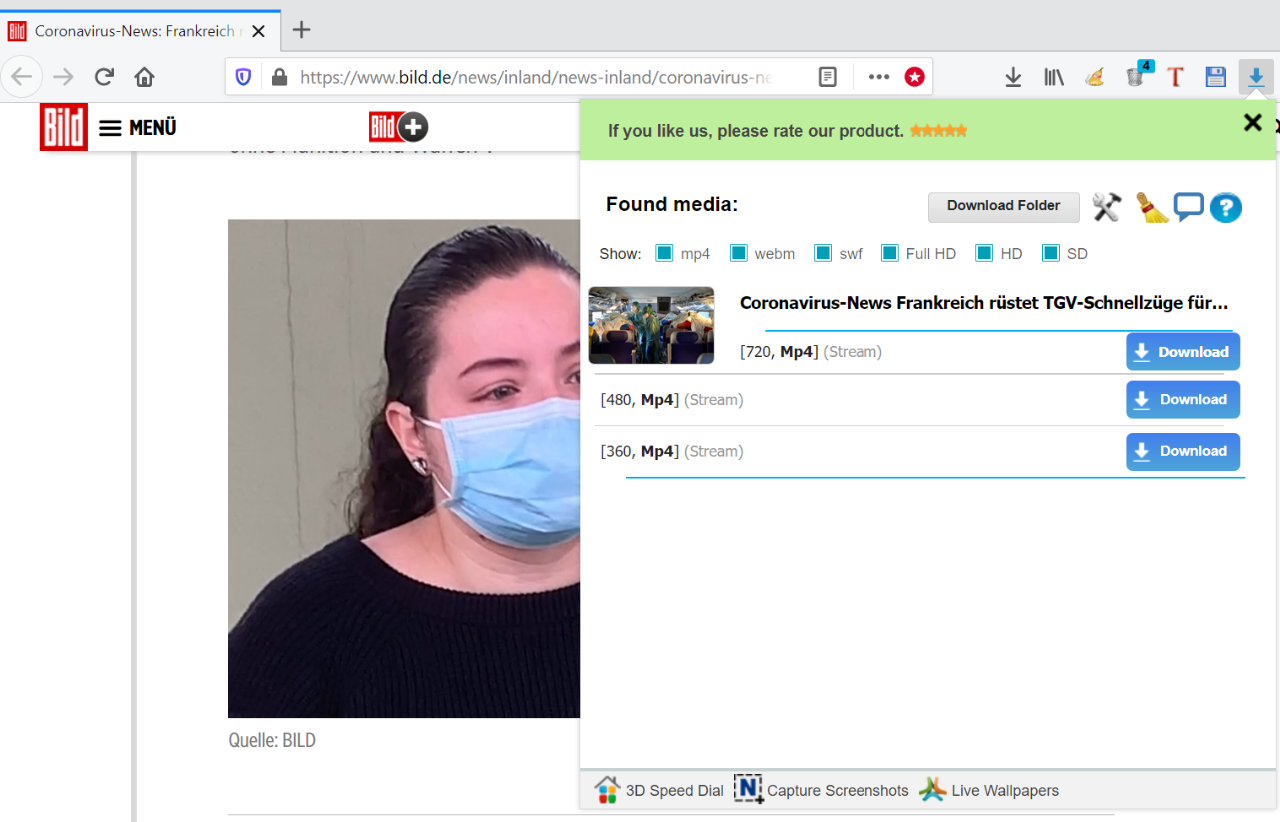This screenshot has height=822, width=1280.
Task: Click the red star extension icon in address bar
Action: [914, 76]
